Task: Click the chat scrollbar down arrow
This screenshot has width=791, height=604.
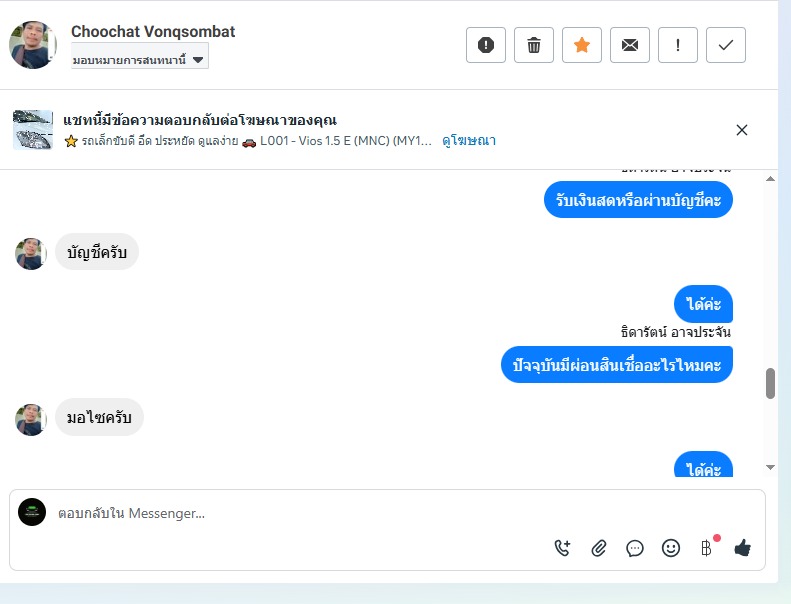Action: click(x=770, y=467)
